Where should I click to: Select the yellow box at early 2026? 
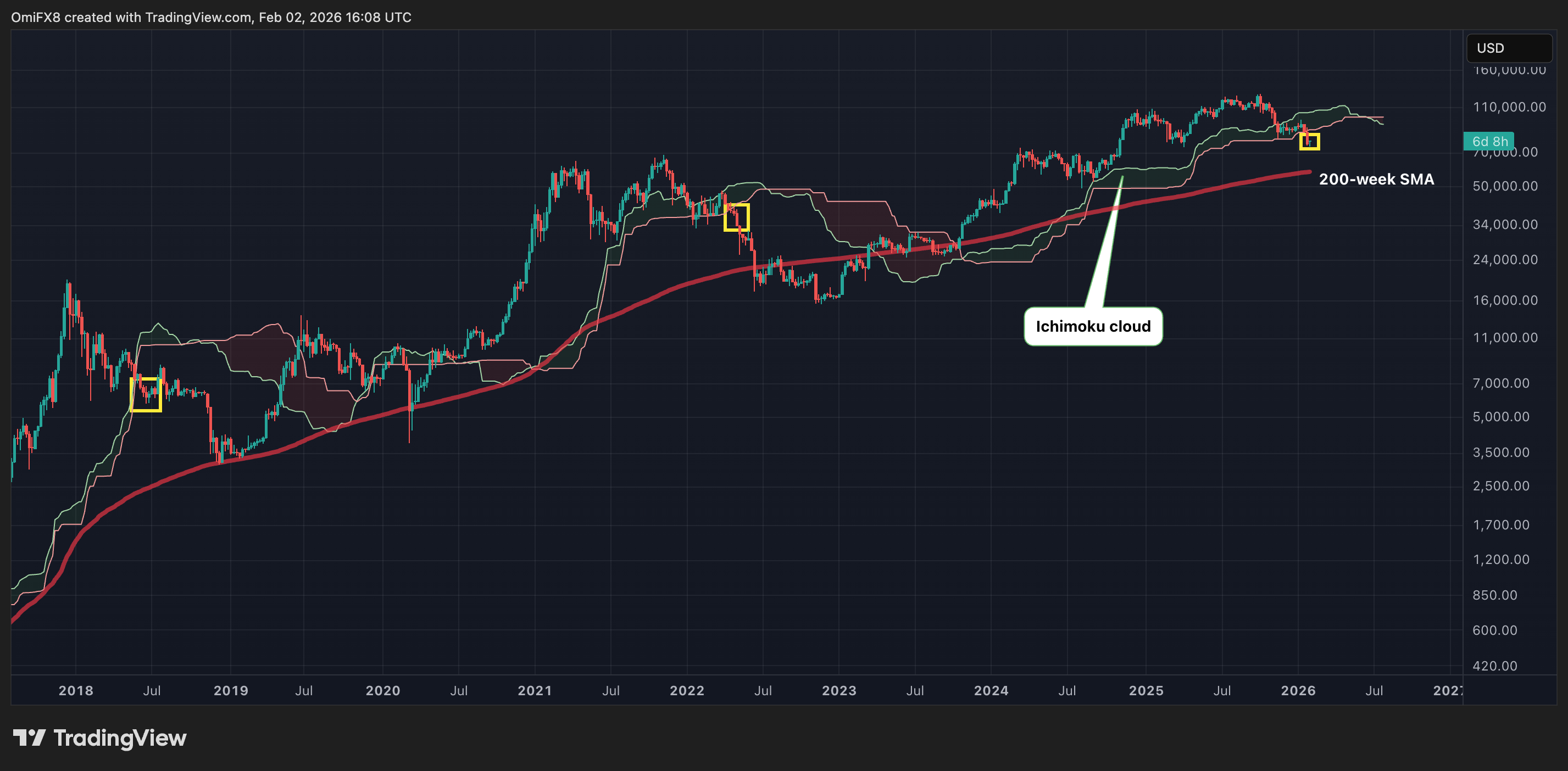point(1309,142)
